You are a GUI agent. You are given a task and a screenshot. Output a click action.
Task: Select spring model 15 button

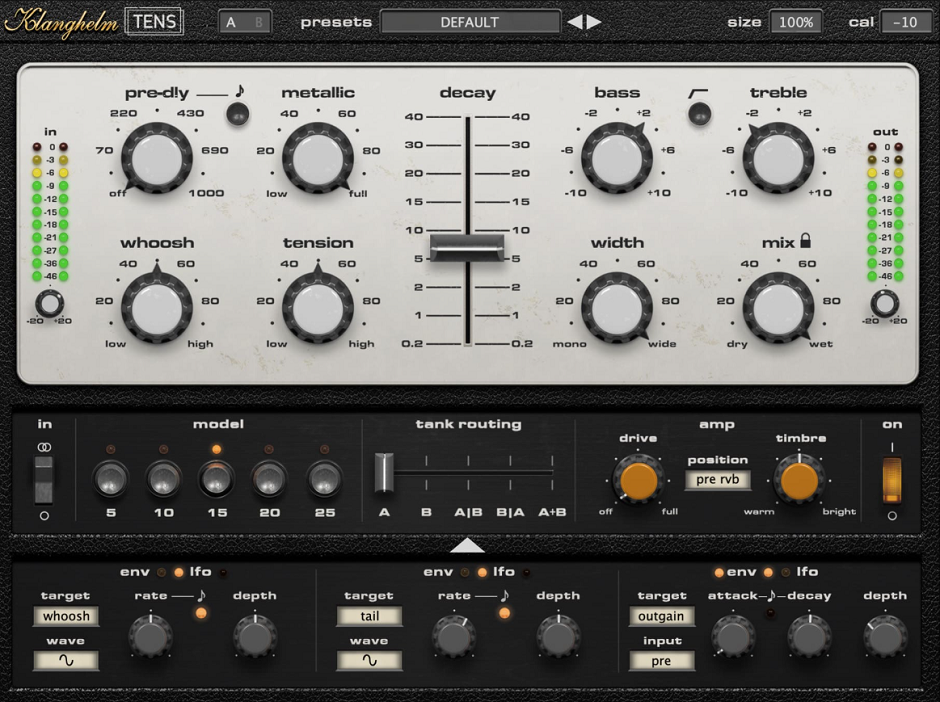(216, 480)
